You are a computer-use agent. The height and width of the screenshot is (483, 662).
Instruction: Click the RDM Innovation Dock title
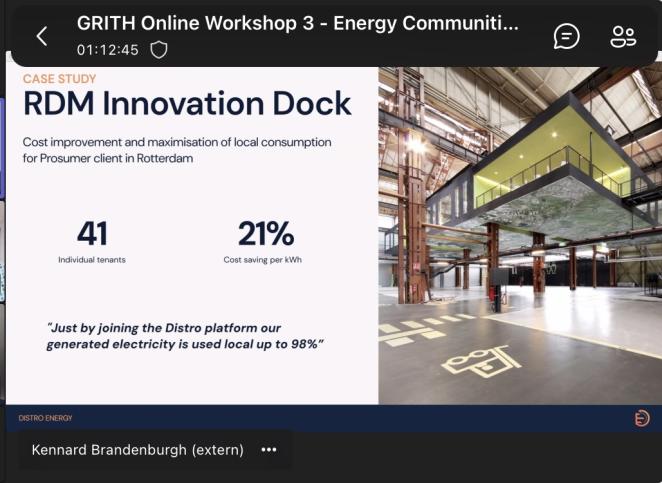(x=187, y=103)
